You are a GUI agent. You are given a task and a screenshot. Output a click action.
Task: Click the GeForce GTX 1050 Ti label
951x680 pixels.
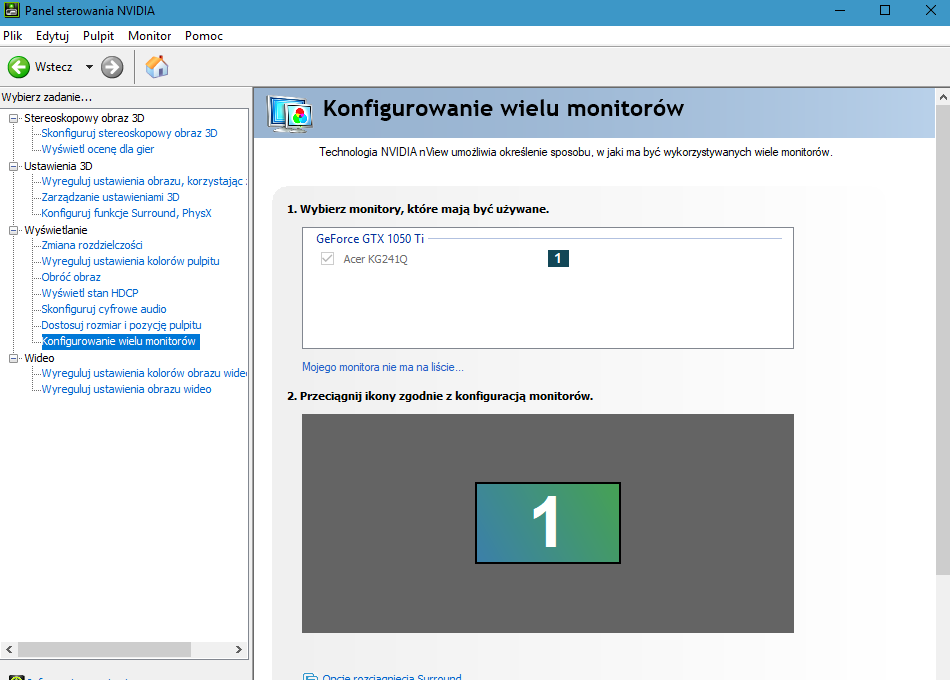[x=370, y=238]
